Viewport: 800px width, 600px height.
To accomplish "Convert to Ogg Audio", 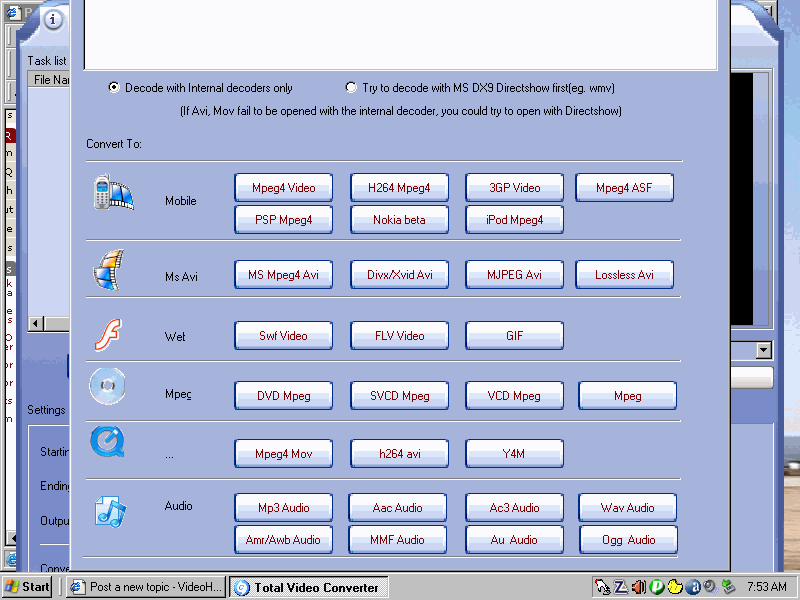I will point(629,540).
